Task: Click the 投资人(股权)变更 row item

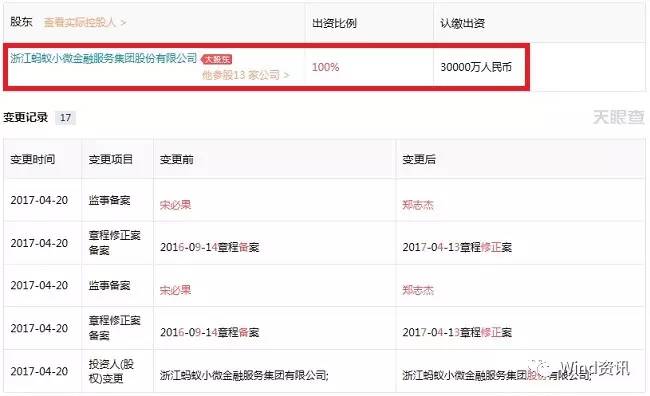Action: [111, 371]
